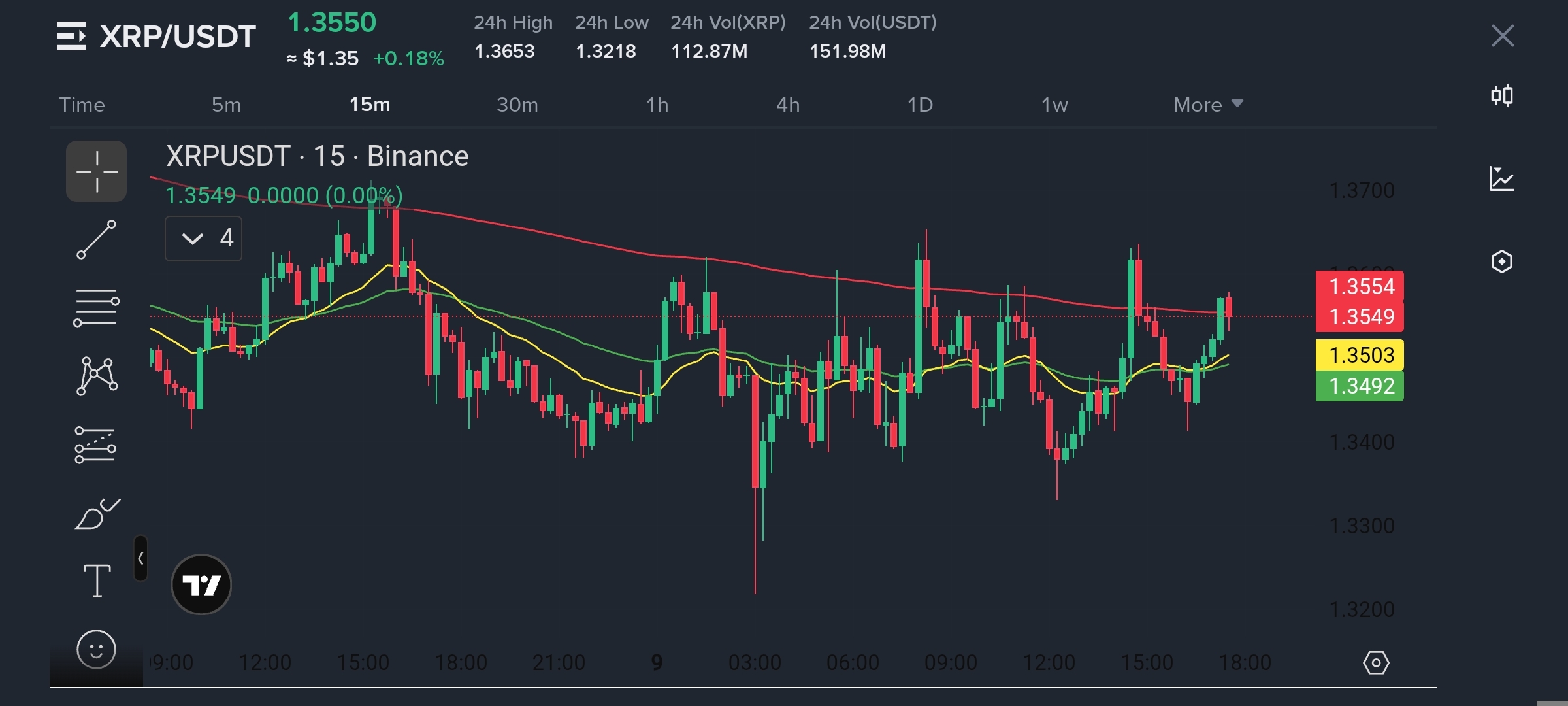The image size is (1568, 706).
Task: Open the More timeframes dropdown
Action: (x=1207, y=105)
